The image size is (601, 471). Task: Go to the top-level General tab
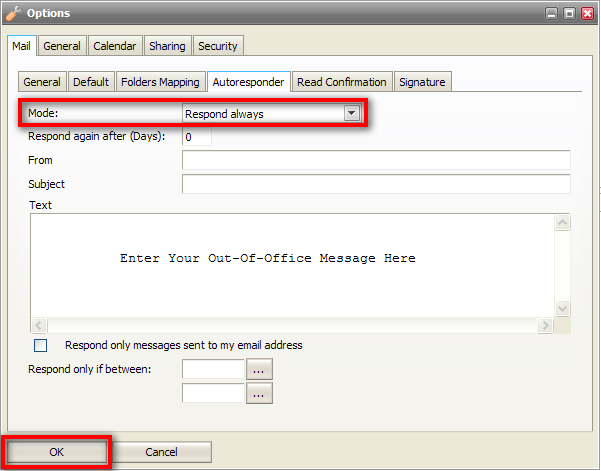[62, 46]
